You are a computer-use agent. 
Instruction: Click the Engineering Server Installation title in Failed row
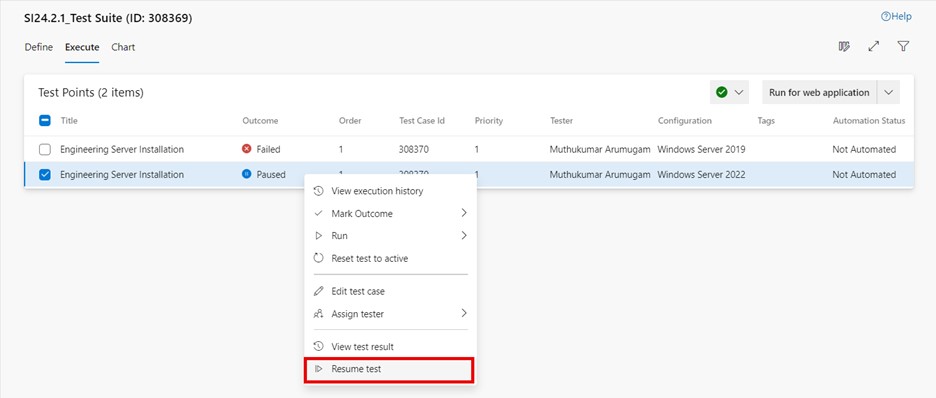pyautogui.click(x=122, y=150)
